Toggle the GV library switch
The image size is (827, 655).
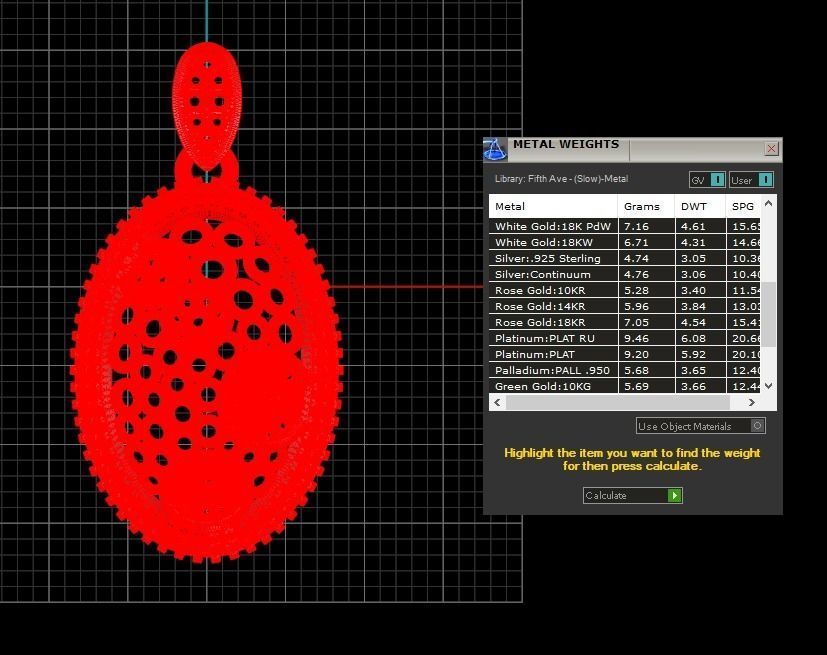707,180
